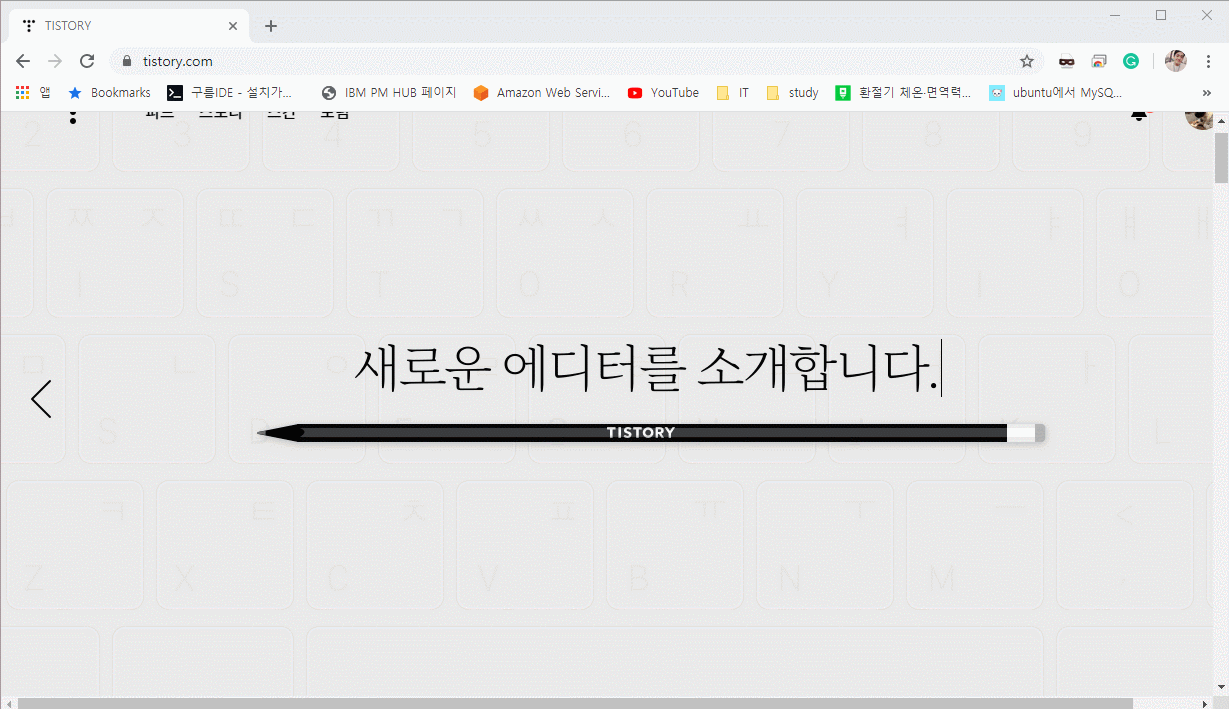This screenshot has width=1229, height=709.
Task: Open the ubuntu에서 MySQ... bookmark
Action: point(1055,92)
